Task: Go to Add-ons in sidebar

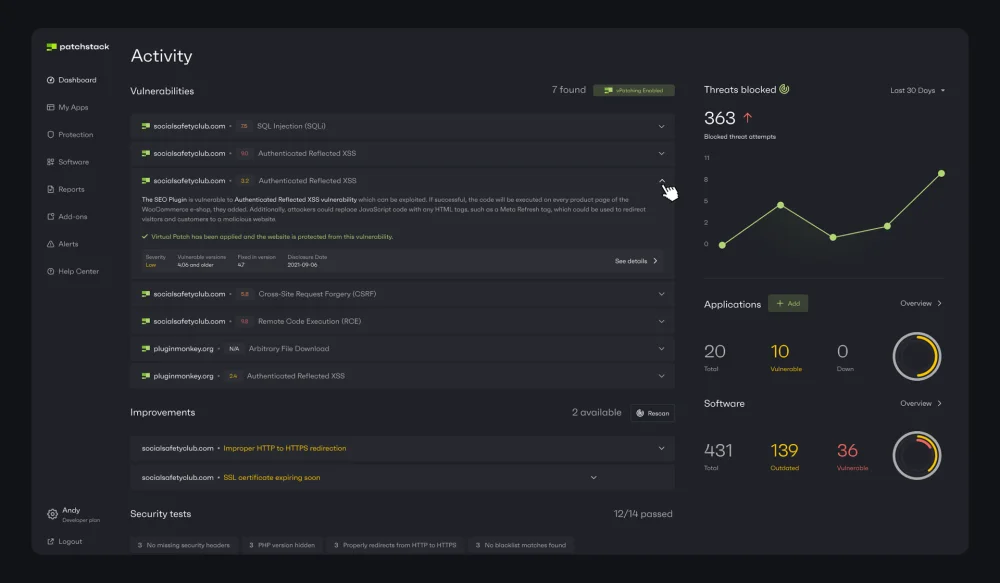Action: point(67,217)
